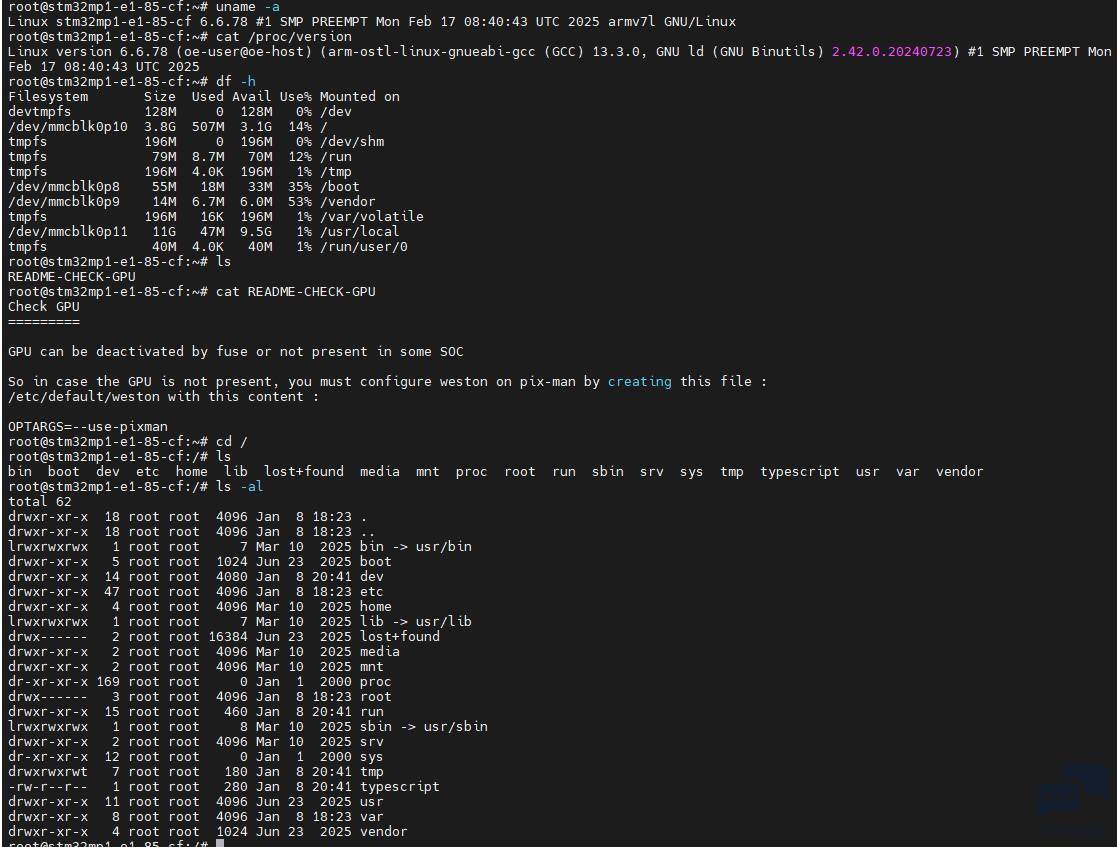Click the highlighted word 'creating' in README text
This screenshot has width=1117, height=847.
pos(639,381)
